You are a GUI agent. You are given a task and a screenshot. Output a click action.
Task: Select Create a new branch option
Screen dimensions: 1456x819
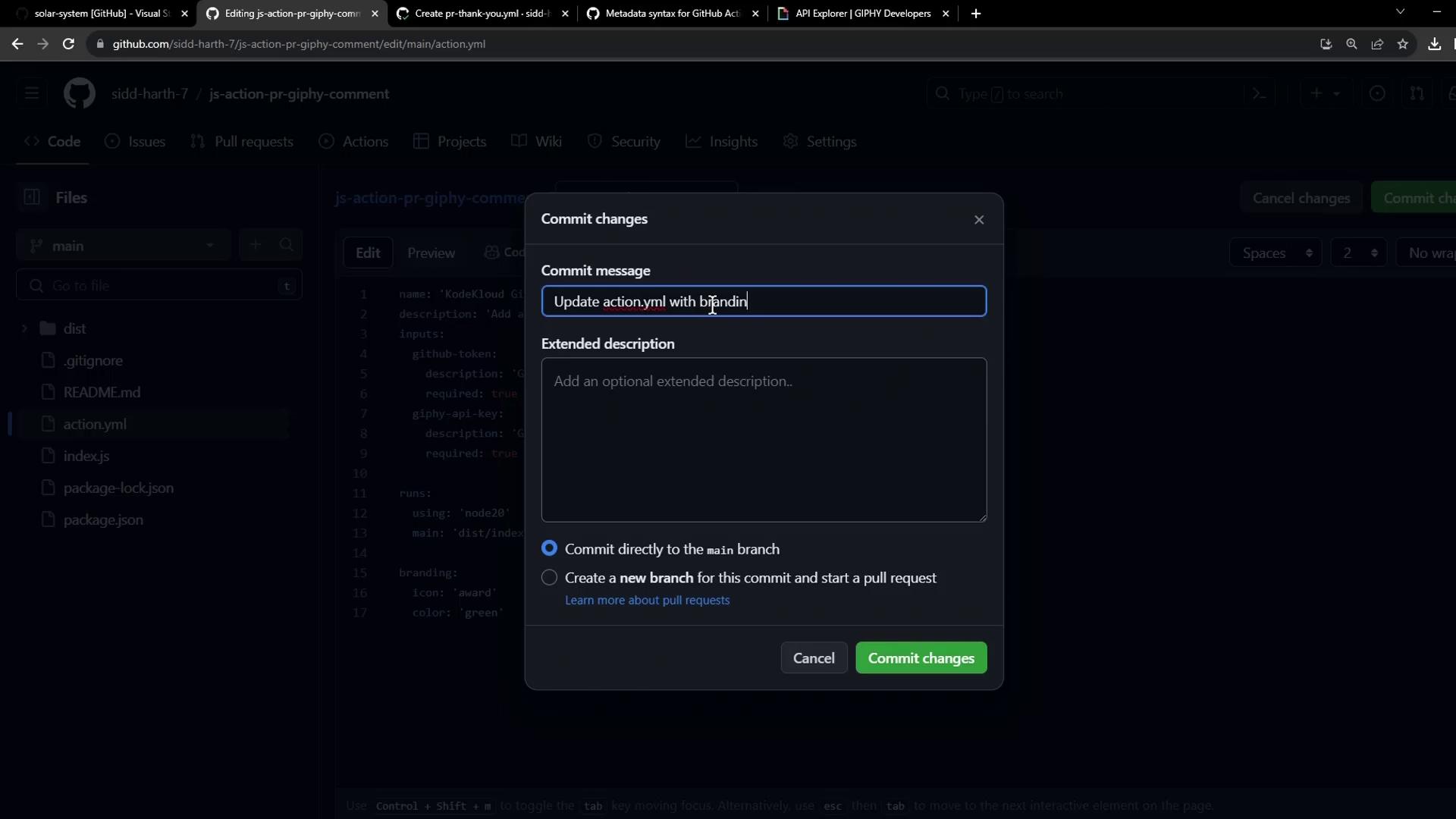[x=550, y=578]
